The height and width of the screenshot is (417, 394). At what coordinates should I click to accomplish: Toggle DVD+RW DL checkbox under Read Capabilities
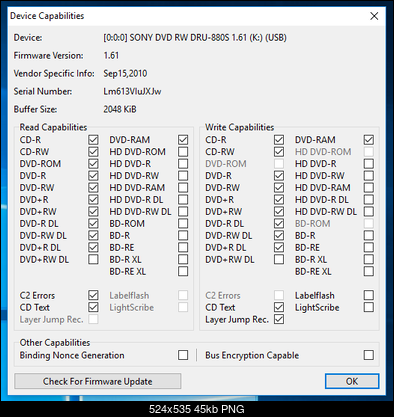click(x=93, y=259)
